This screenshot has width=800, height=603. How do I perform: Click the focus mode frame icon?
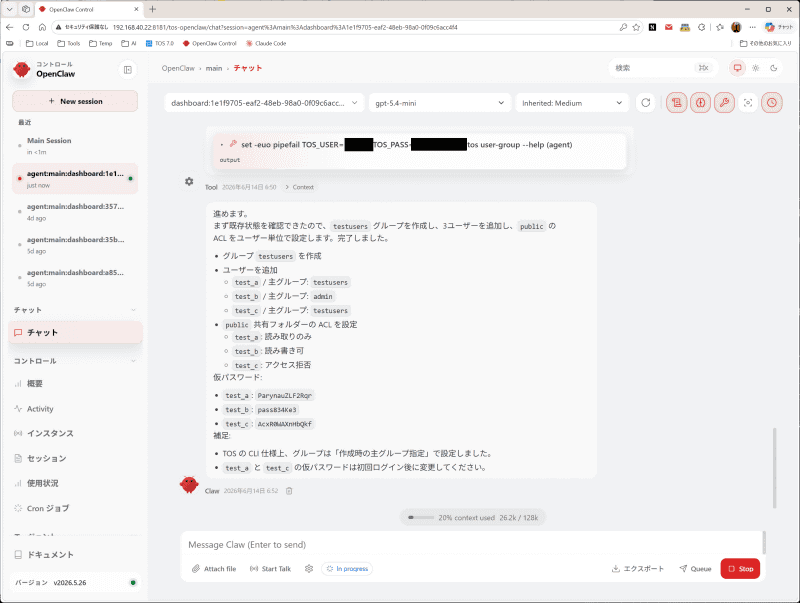pos(748,103)
